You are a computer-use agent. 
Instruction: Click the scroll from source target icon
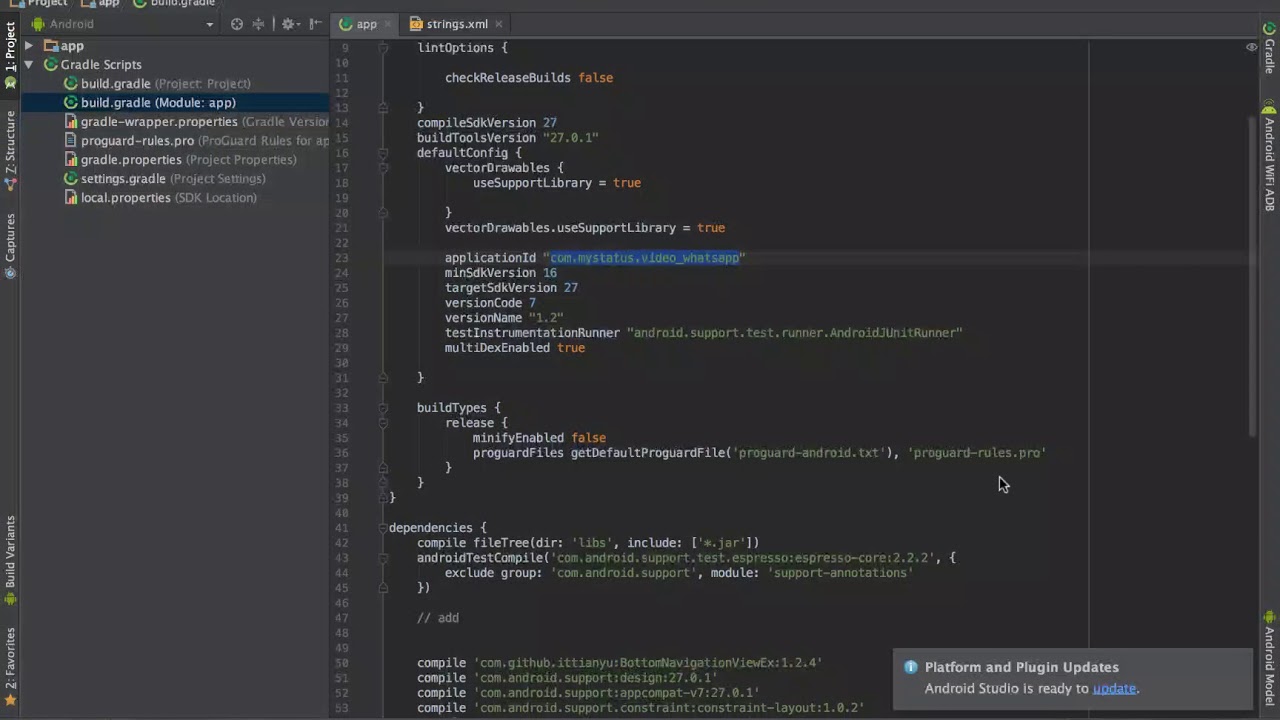click(x=237, y=24)
